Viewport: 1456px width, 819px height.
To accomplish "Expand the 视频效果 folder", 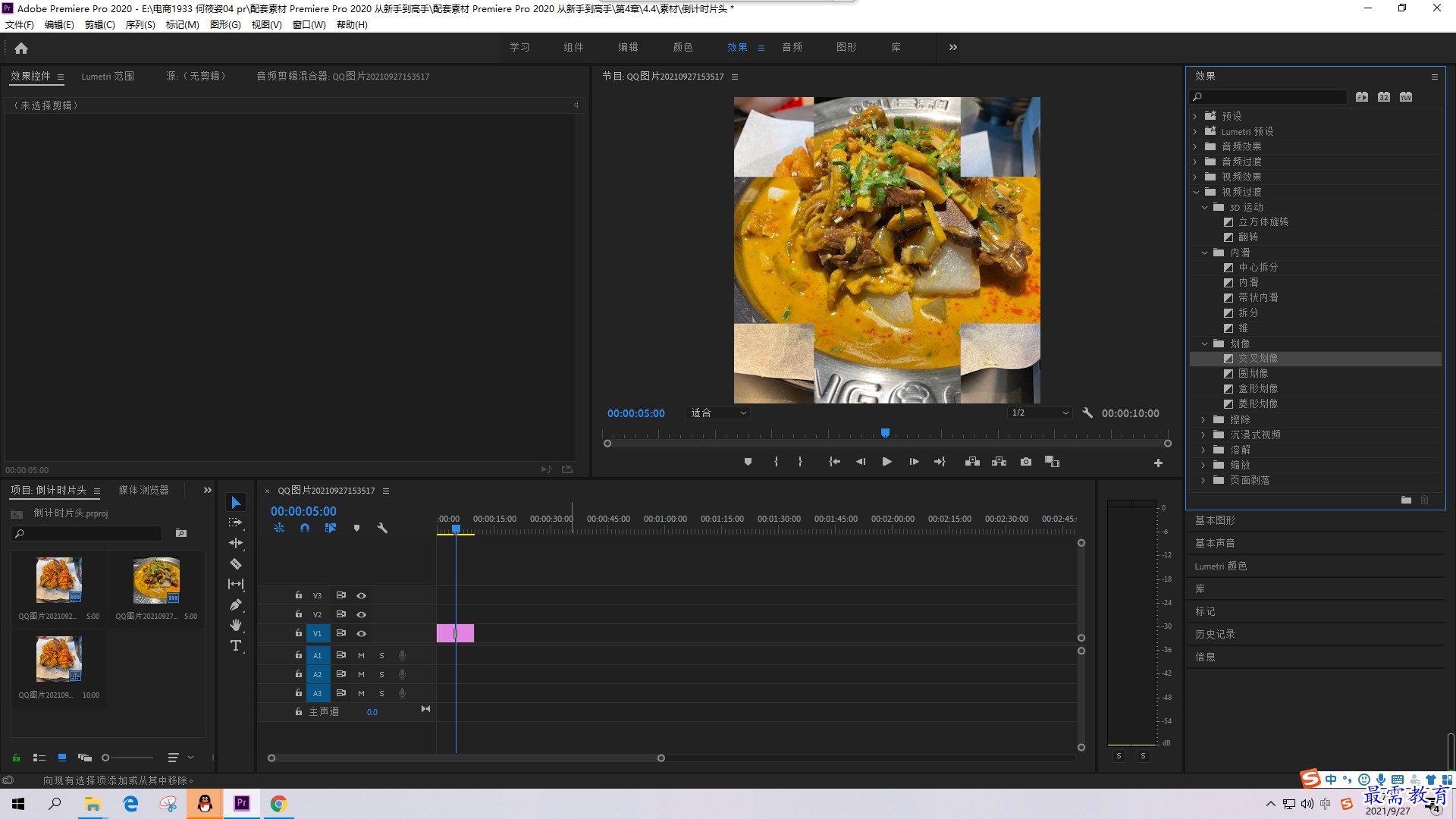I will (x=1195, y=177).
